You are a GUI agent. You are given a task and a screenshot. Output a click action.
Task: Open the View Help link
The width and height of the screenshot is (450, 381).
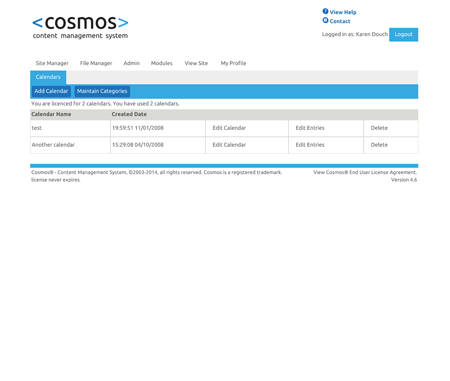point(343,12)
